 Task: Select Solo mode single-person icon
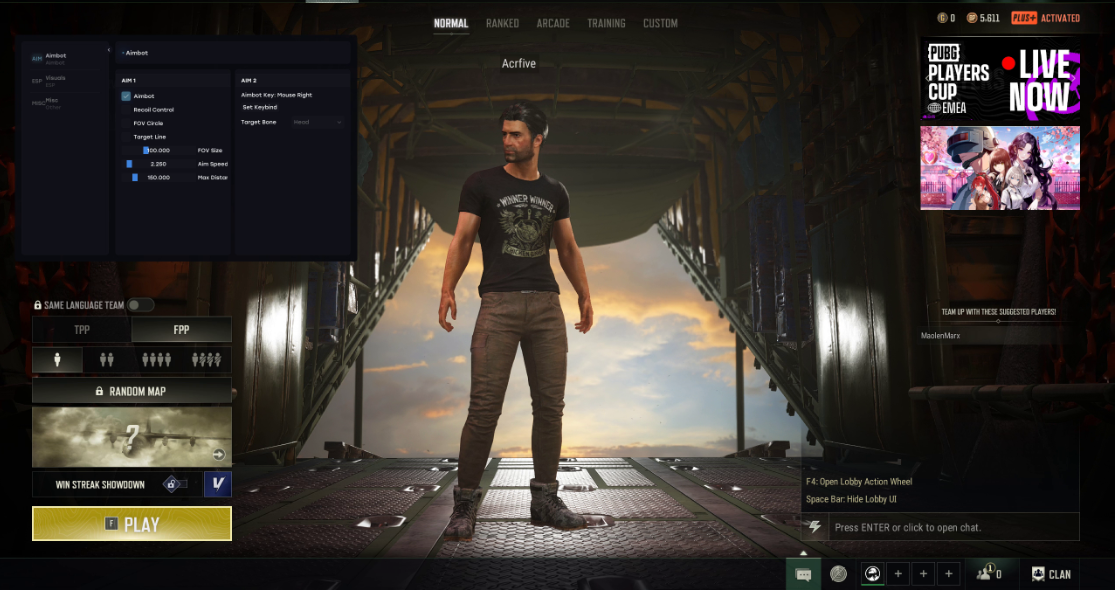57,360
